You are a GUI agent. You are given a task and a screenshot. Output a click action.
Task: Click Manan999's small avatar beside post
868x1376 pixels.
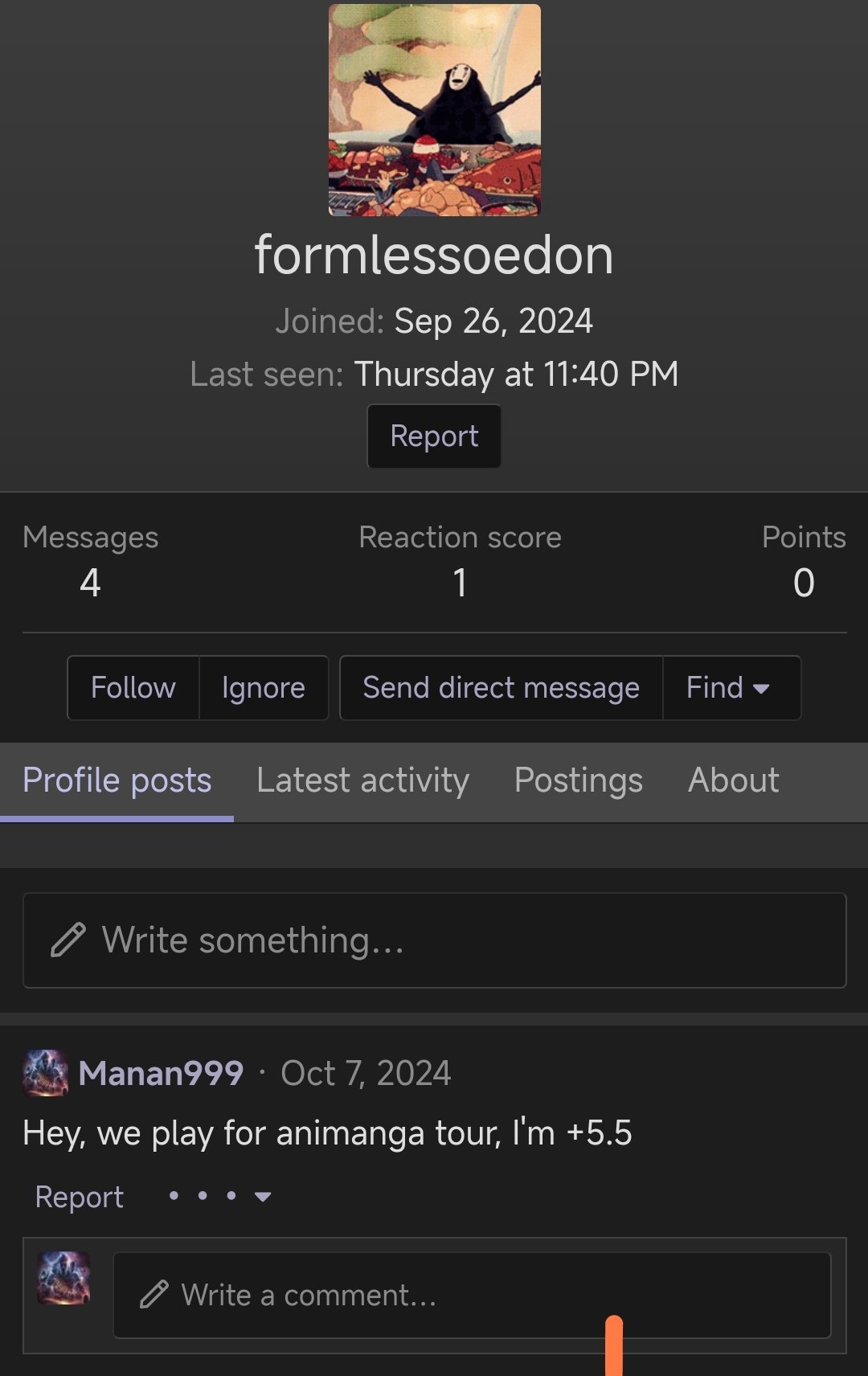(45, 1073)
